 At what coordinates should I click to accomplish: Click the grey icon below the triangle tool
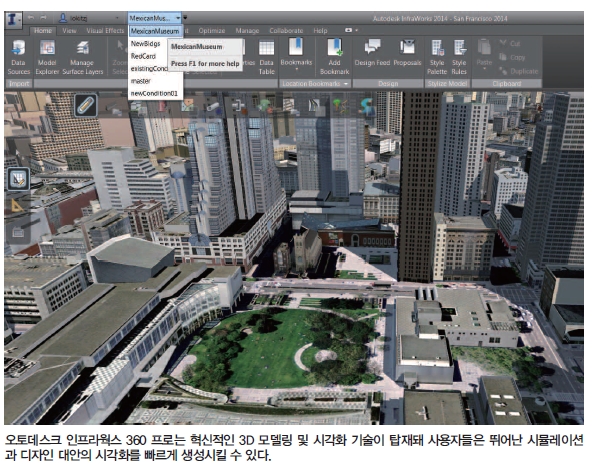tap(18, 232)
